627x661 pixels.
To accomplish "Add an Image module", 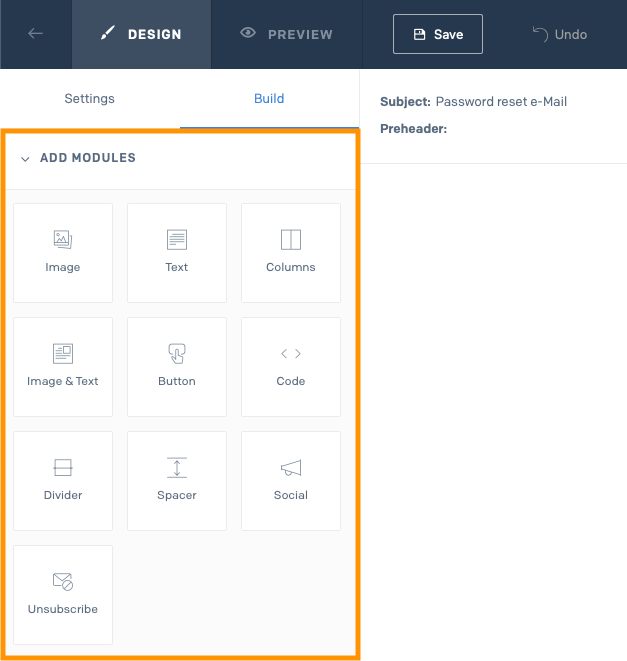I will pos(63,252).
